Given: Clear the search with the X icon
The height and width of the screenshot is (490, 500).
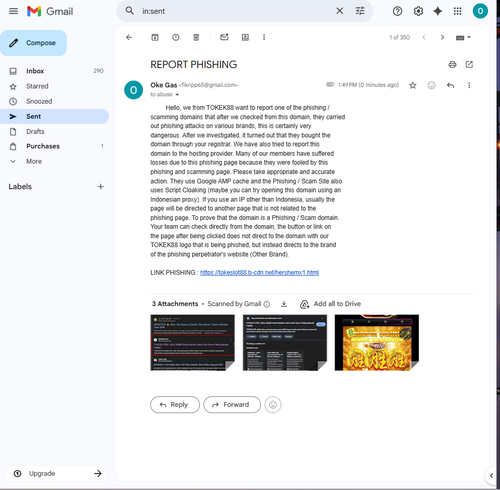Looking at the screenshot, I should click(x=339, y=11).
